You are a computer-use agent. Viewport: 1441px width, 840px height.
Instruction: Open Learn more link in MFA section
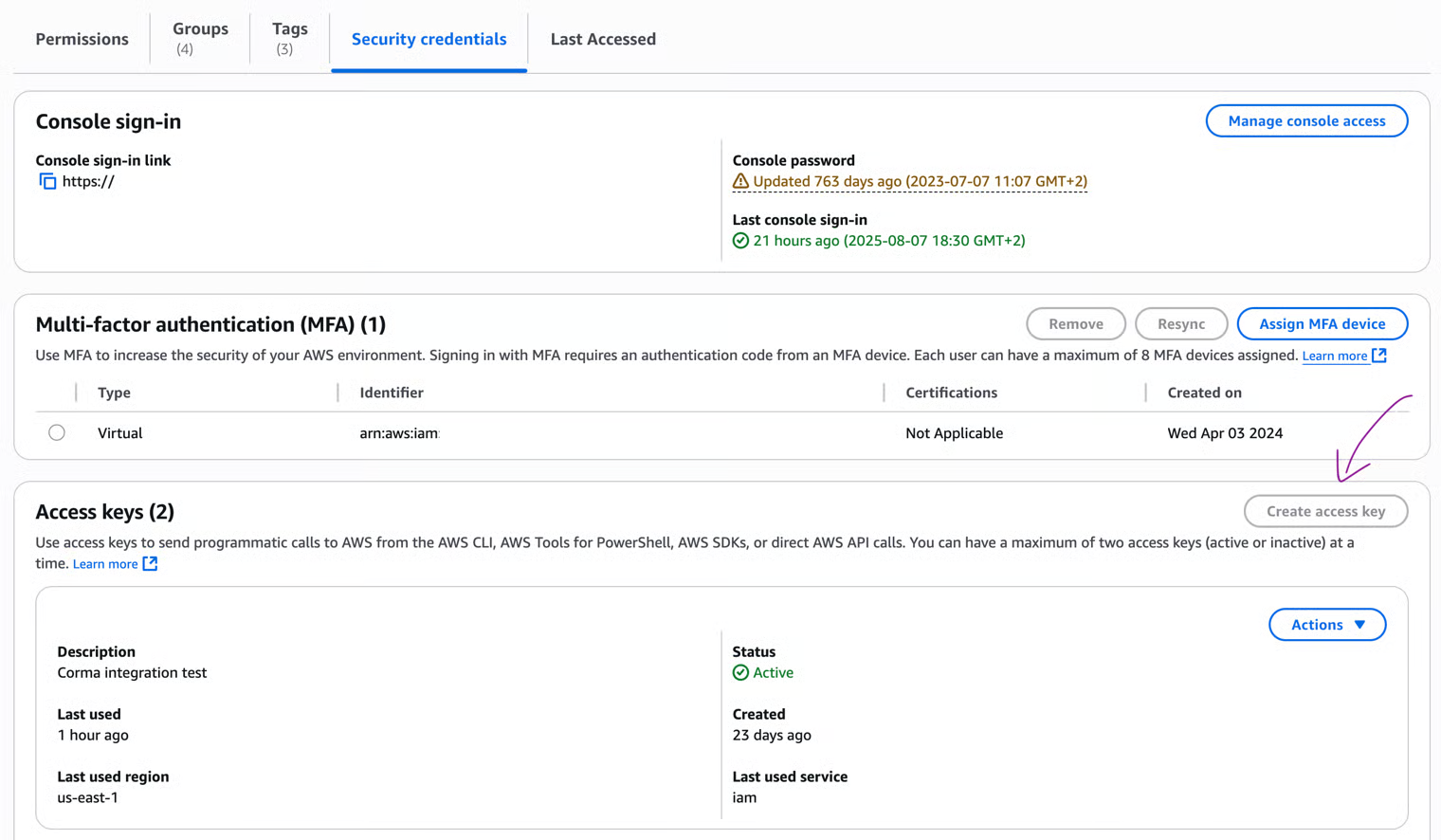click(x=1334, y=356)
